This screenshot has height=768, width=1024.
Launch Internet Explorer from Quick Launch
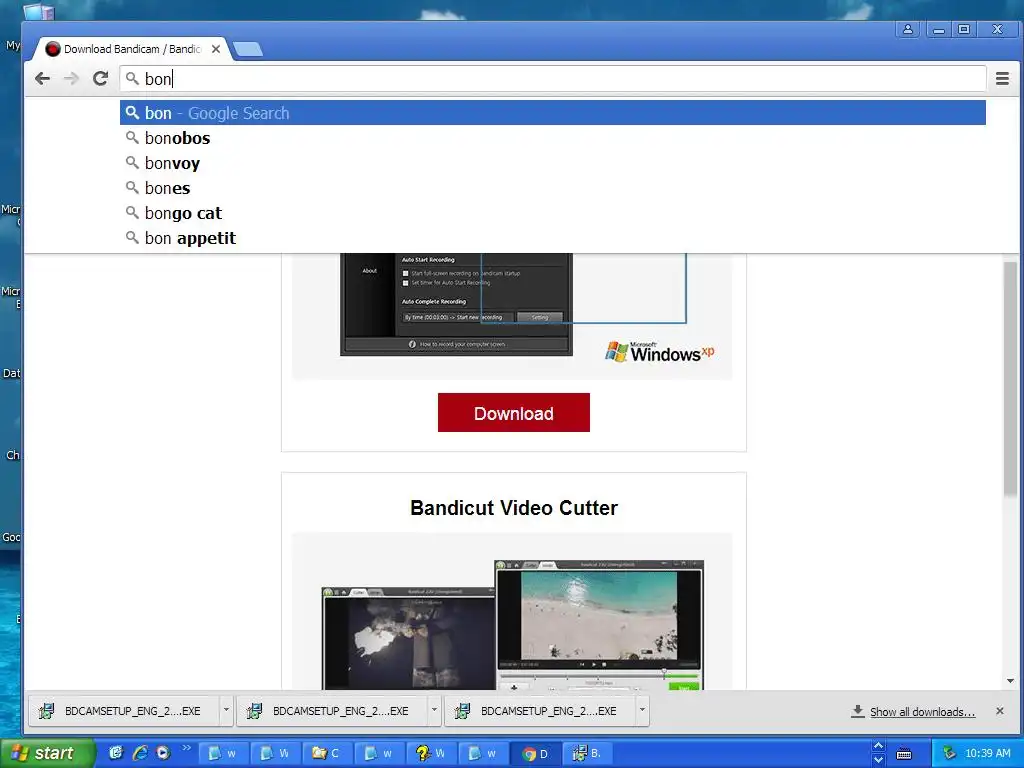[x=139, y=753]
